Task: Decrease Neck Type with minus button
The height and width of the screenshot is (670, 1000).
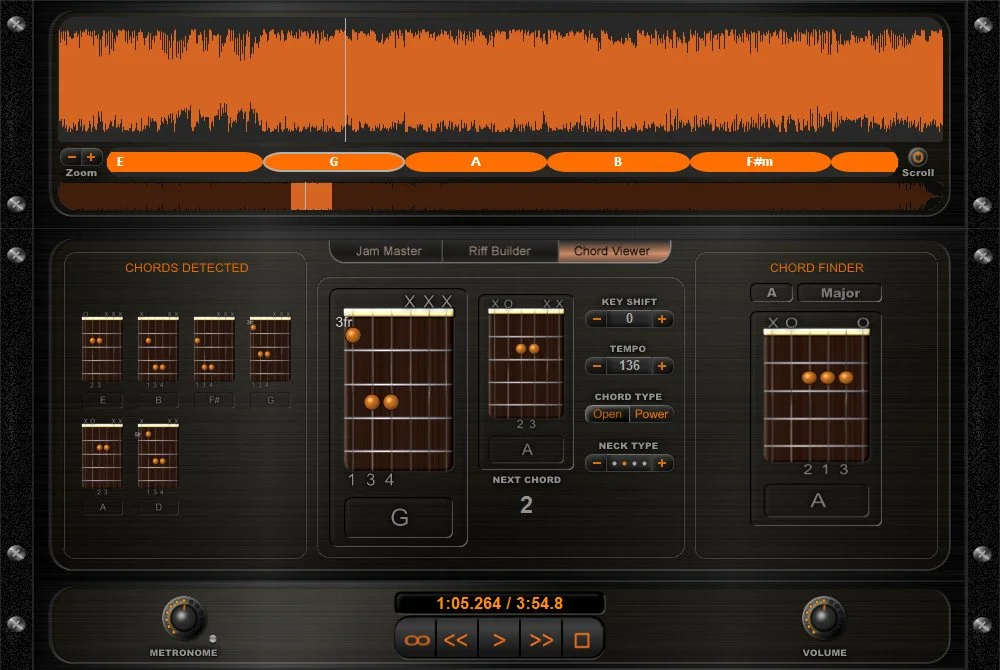Action: pyautogui.click(x=596, y=463)
